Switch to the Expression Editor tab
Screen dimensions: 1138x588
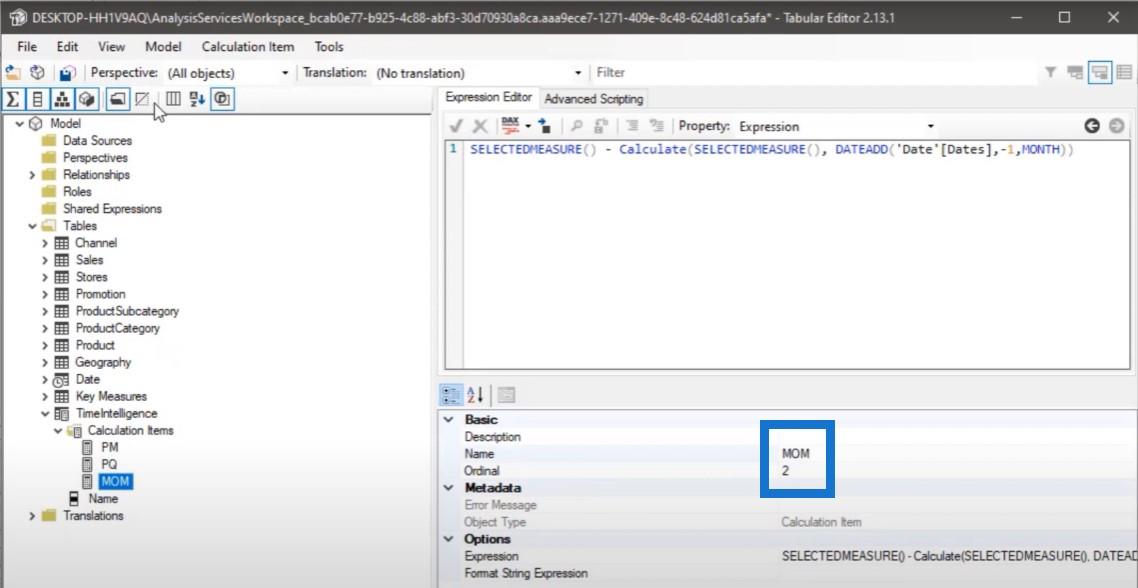[x=488, y=97]
